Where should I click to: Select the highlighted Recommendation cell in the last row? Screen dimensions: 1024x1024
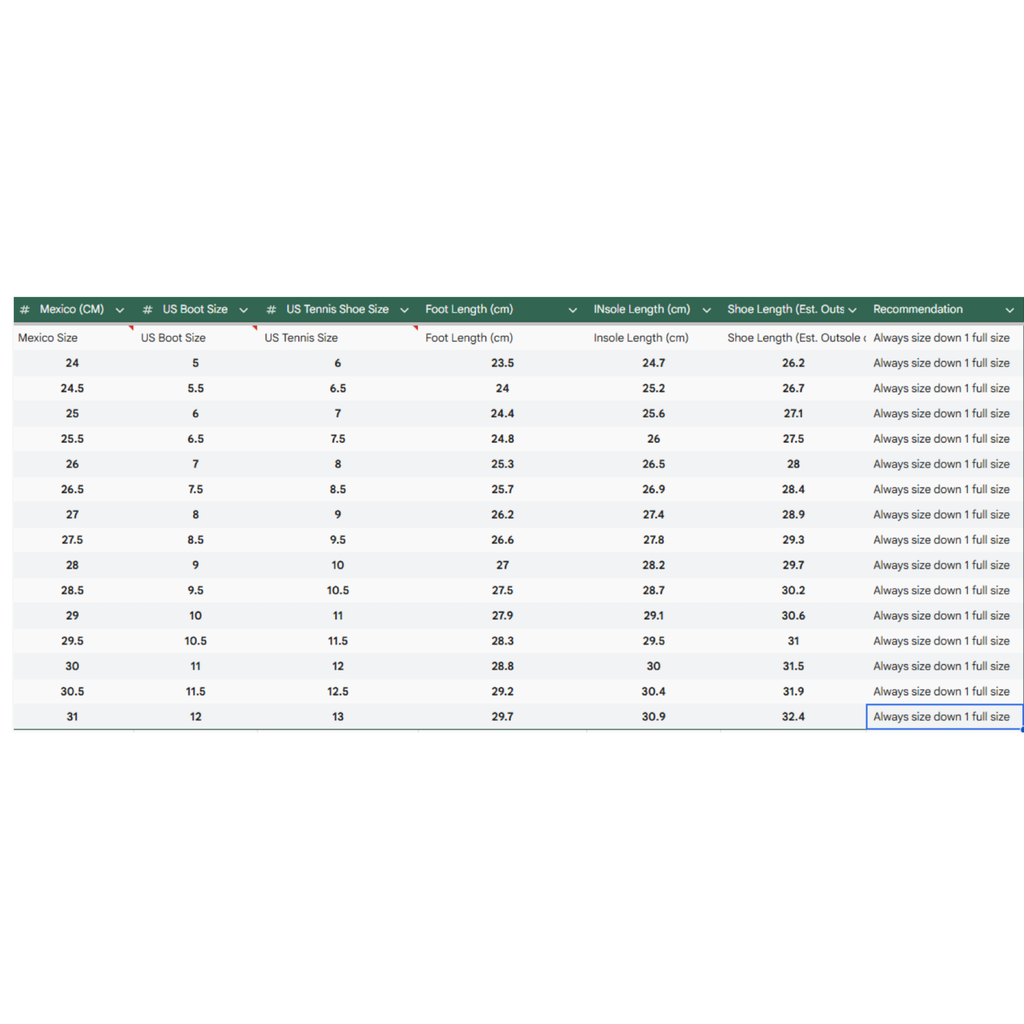[x=944, y=717]
